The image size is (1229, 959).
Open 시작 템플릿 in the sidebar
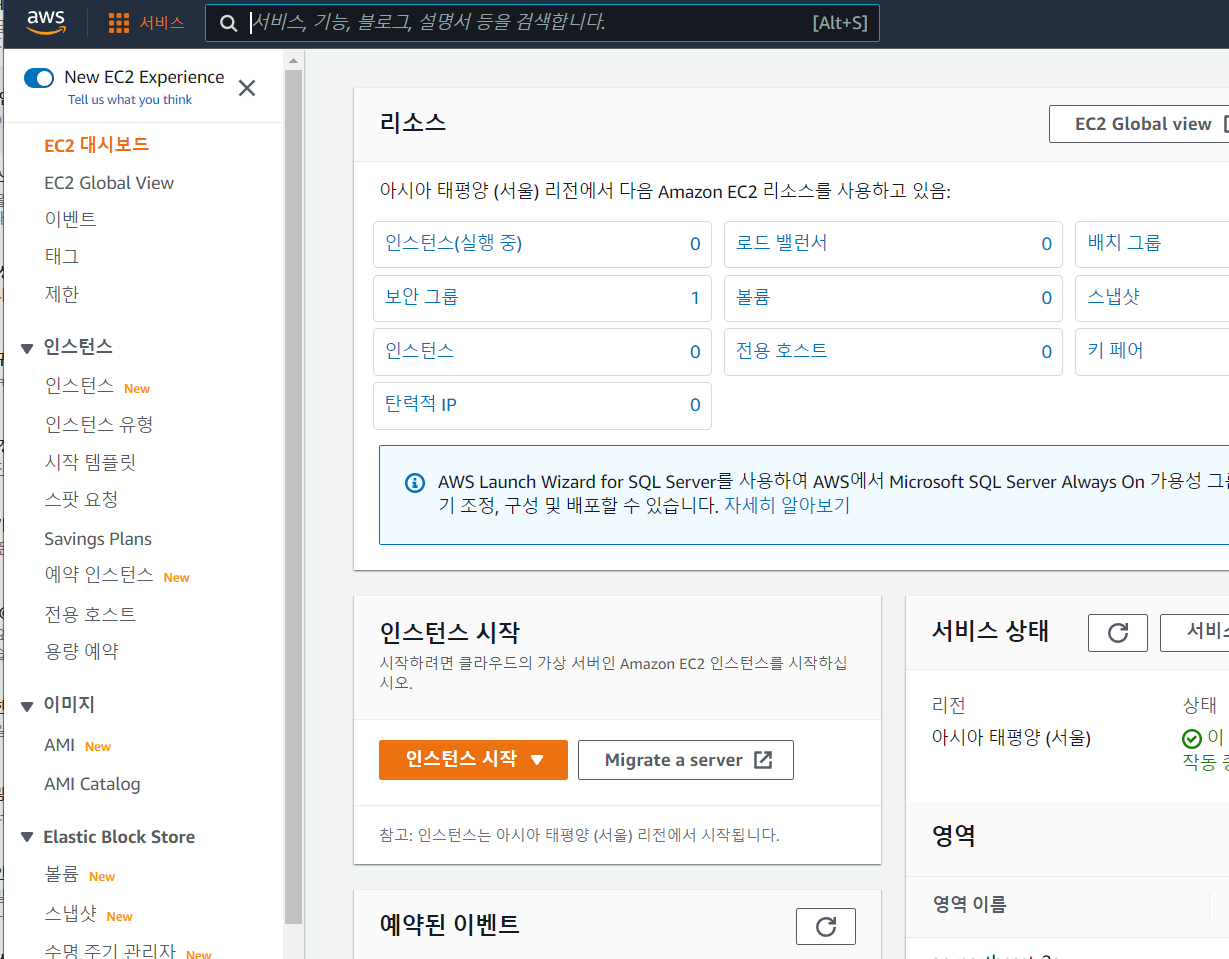click(89, 462)
